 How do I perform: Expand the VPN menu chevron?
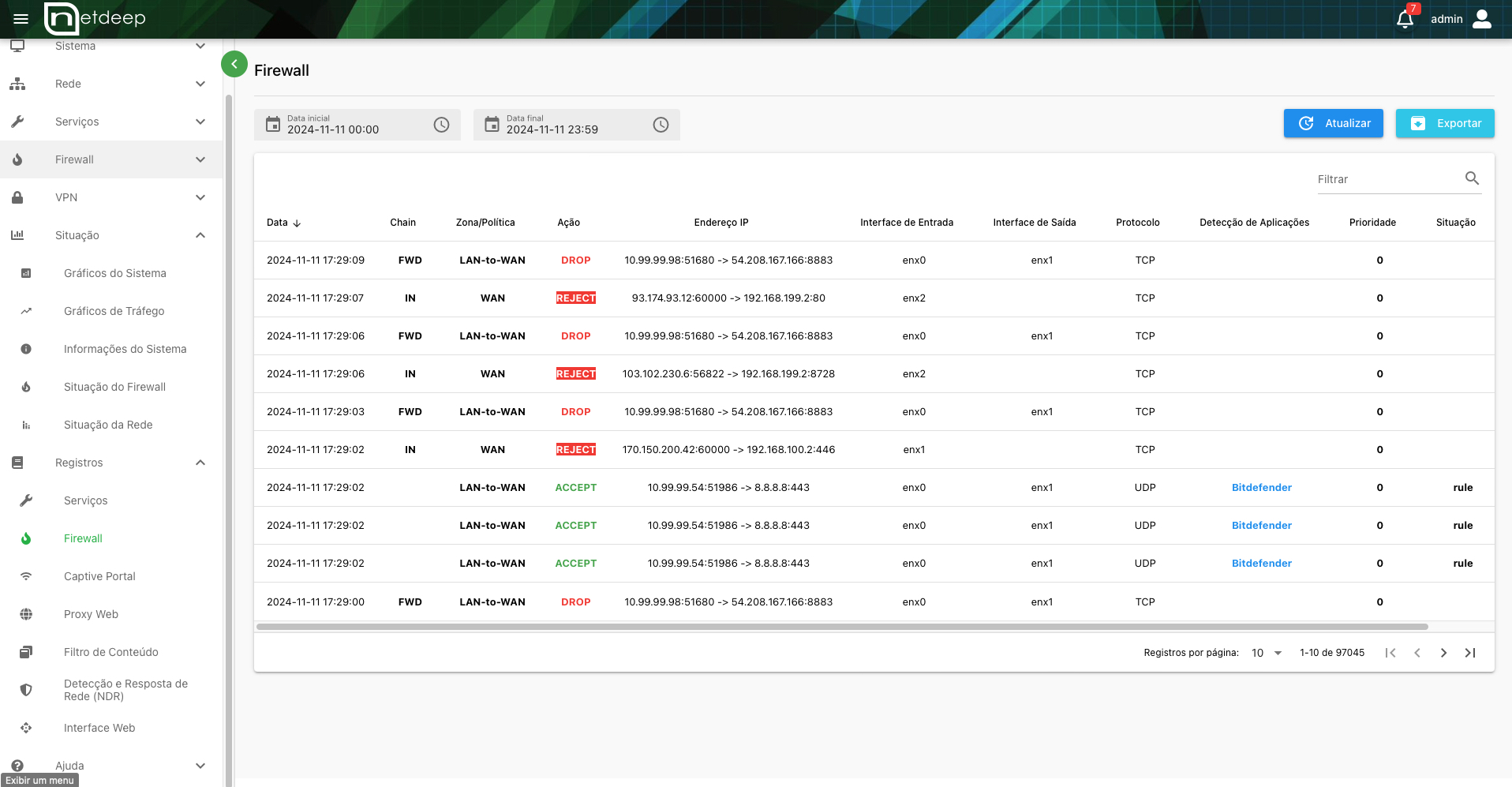coord(200,197)
